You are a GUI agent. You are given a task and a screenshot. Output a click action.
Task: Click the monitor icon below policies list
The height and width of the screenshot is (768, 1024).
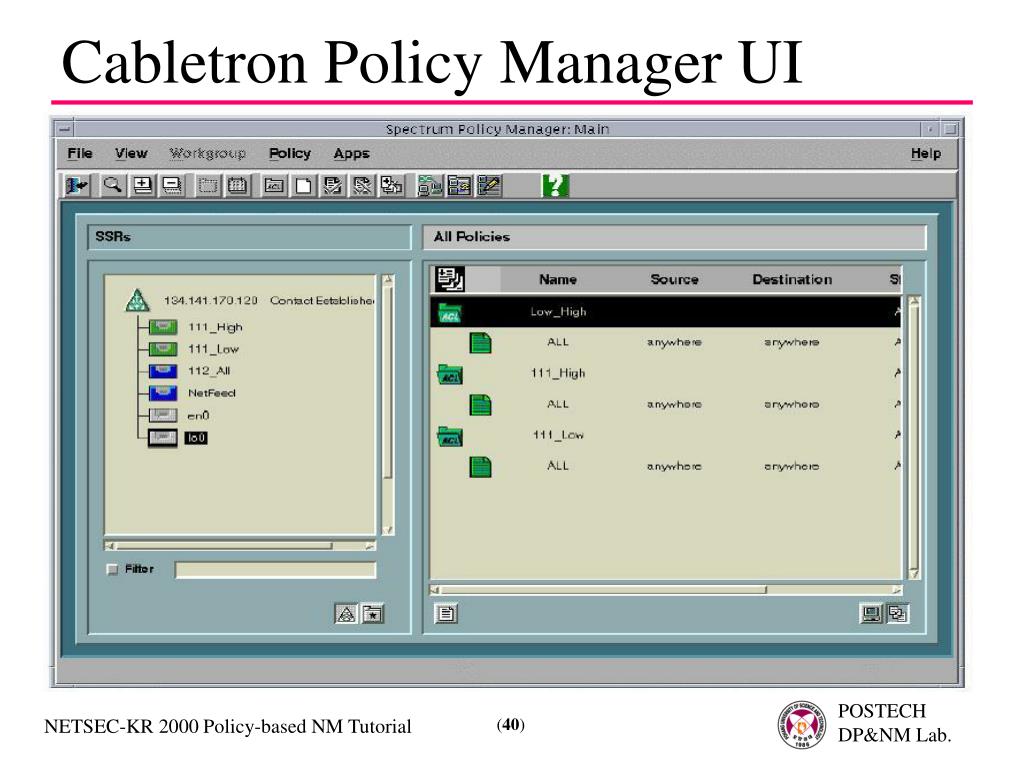[x=871, y=614]
